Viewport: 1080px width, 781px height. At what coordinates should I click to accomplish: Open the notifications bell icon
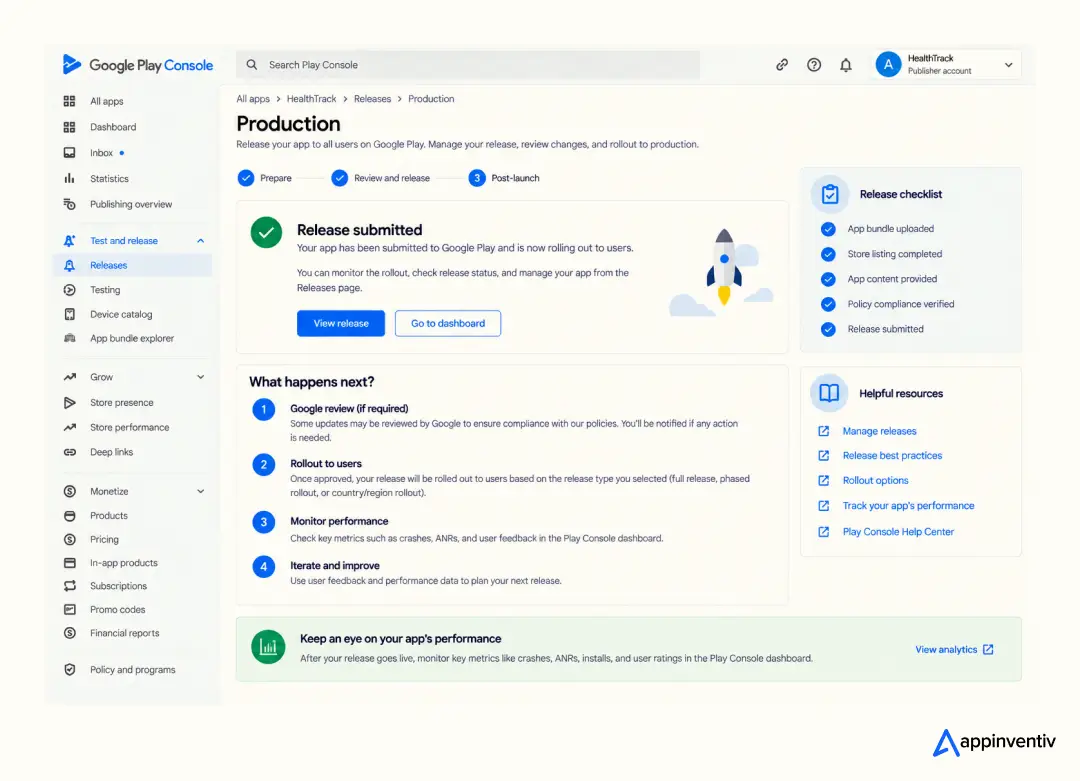(846, 65)
